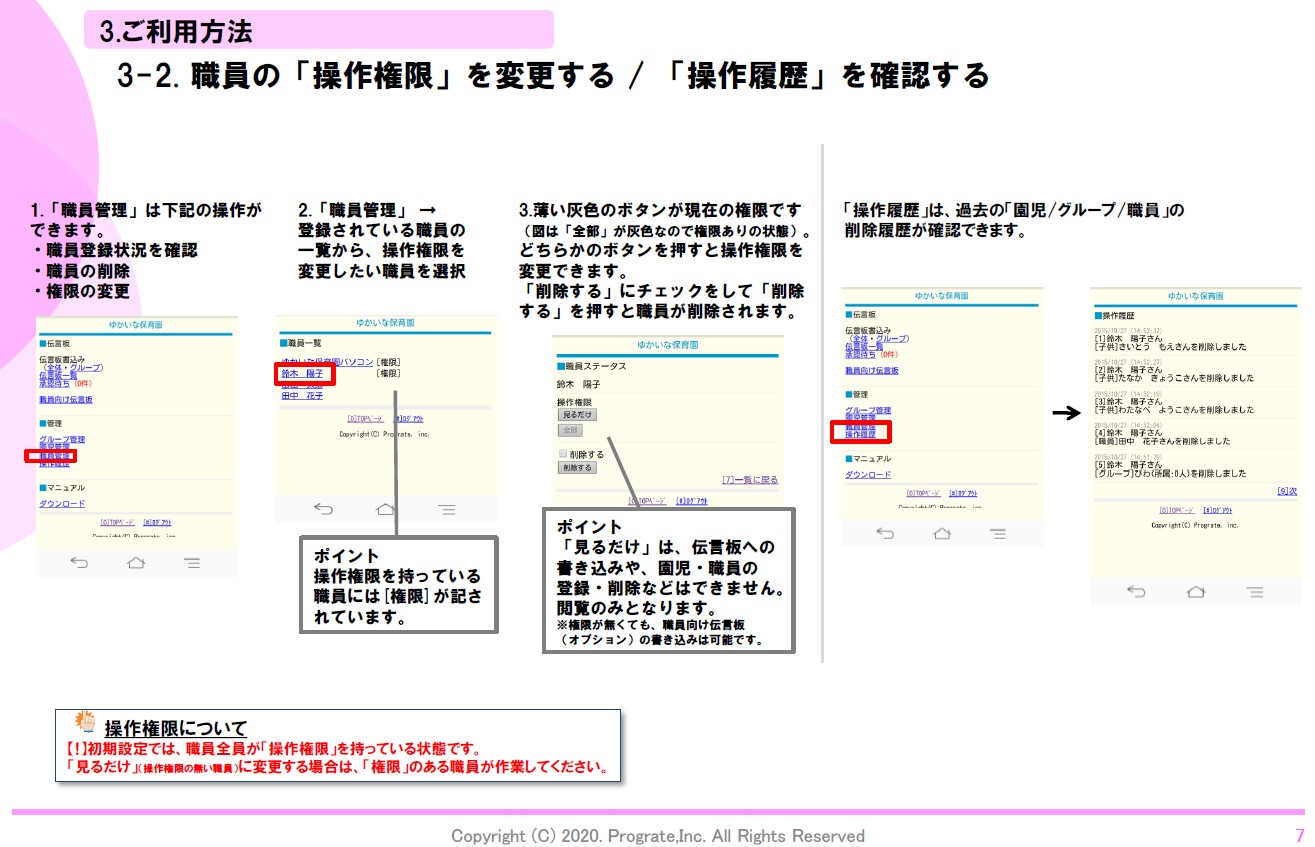Open ゆかいな保育園パソコン staff entry

pos(327,361)
